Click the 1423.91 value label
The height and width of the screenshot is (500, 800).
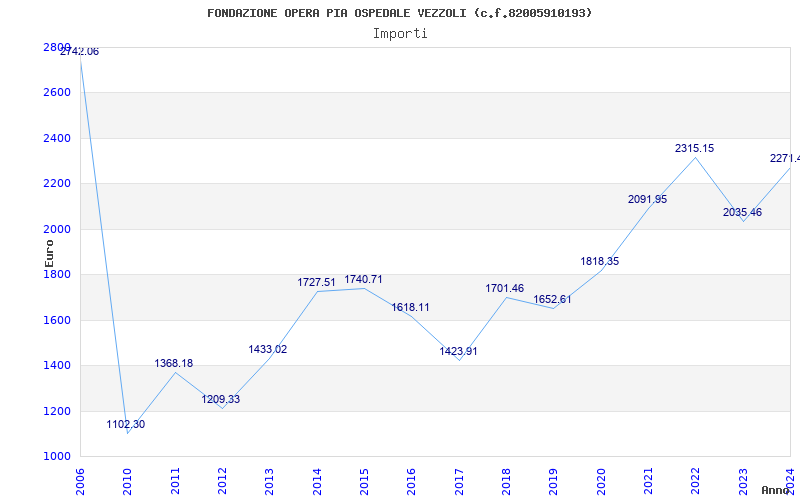coord(458,352)
